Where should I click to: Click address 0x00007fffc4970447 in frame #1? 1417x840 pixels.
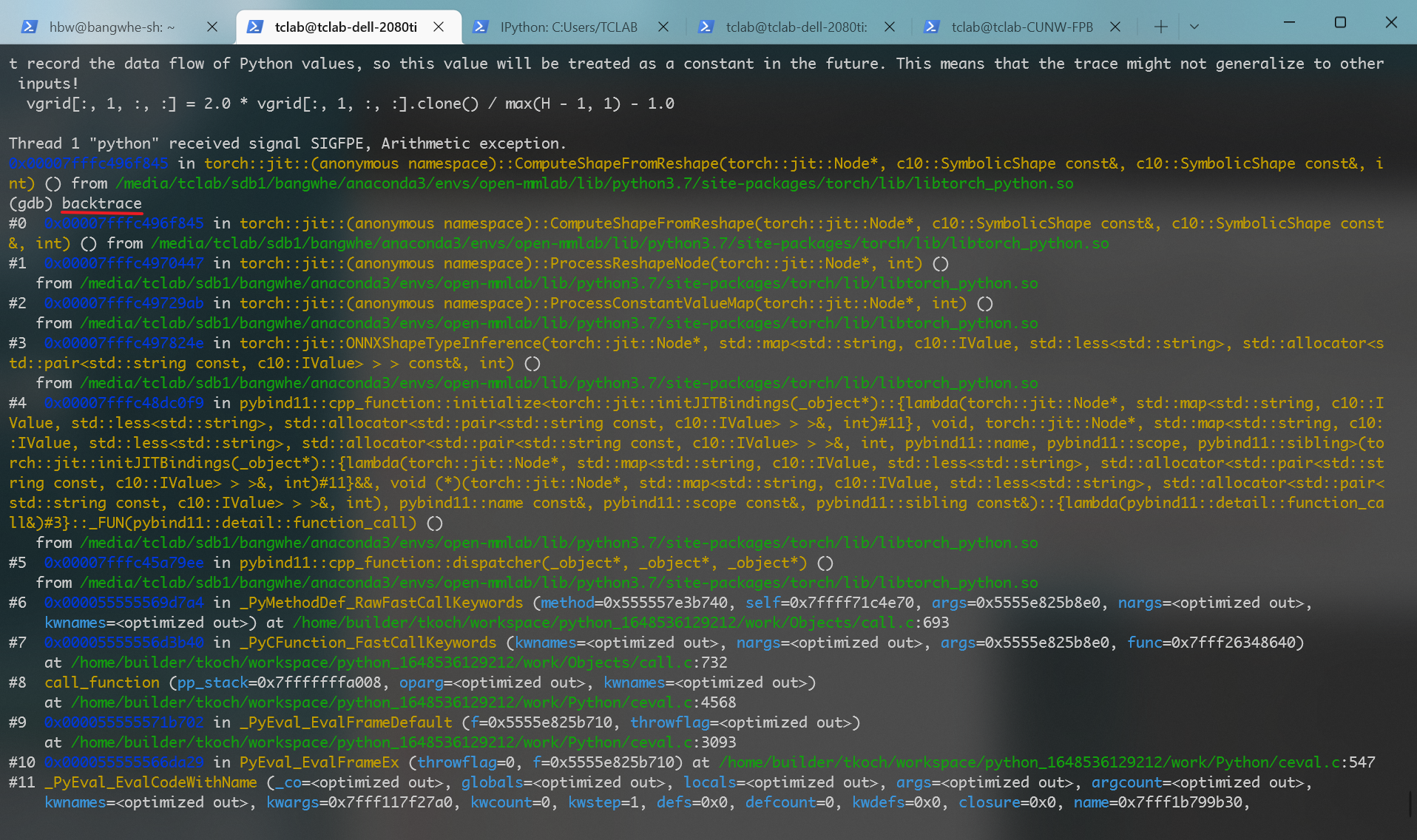coord(124,263)
